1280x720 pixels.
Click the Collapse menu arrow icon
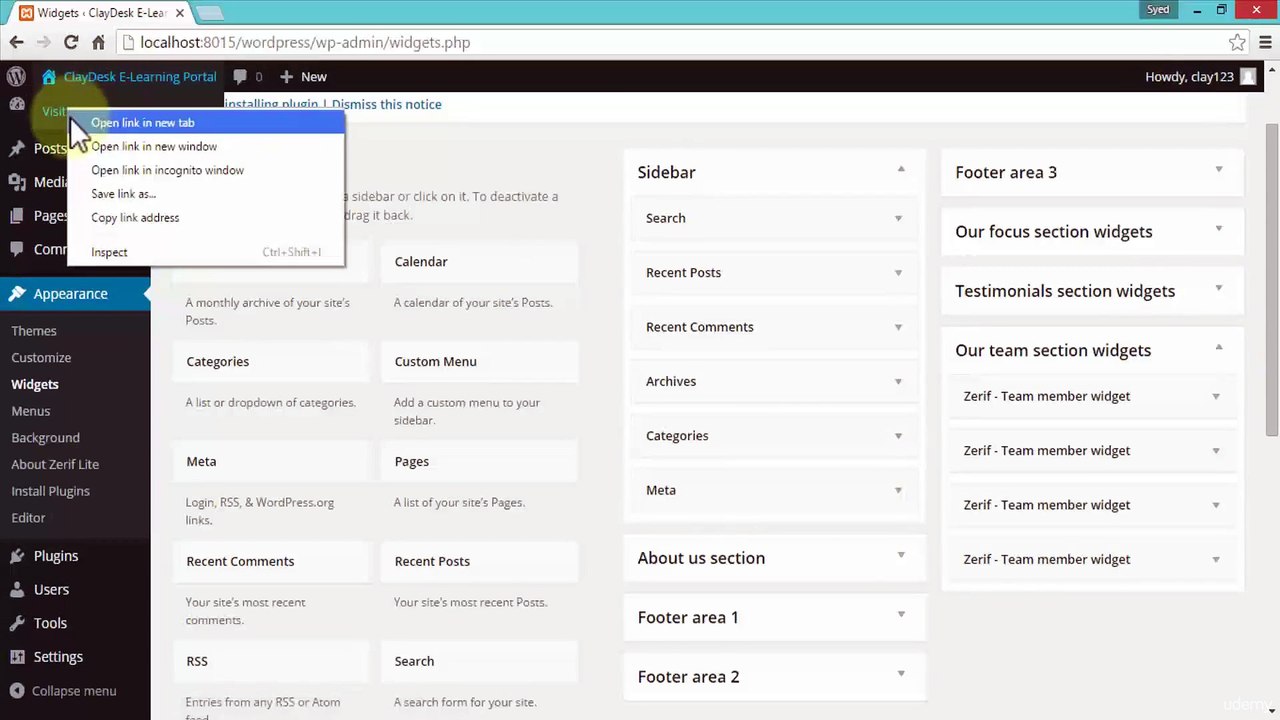(x=17, y=691)
